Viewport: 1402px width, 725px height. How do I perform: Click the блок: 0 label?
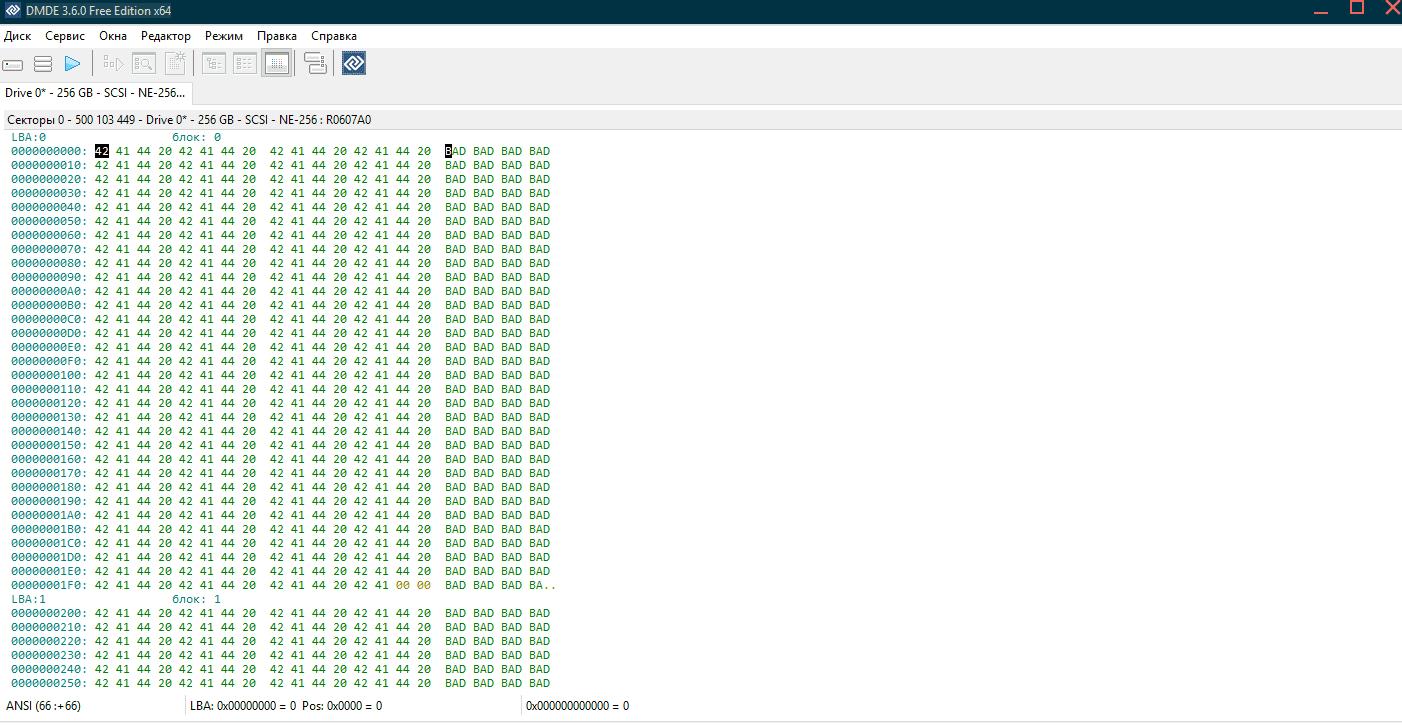[x=197, y=137]
